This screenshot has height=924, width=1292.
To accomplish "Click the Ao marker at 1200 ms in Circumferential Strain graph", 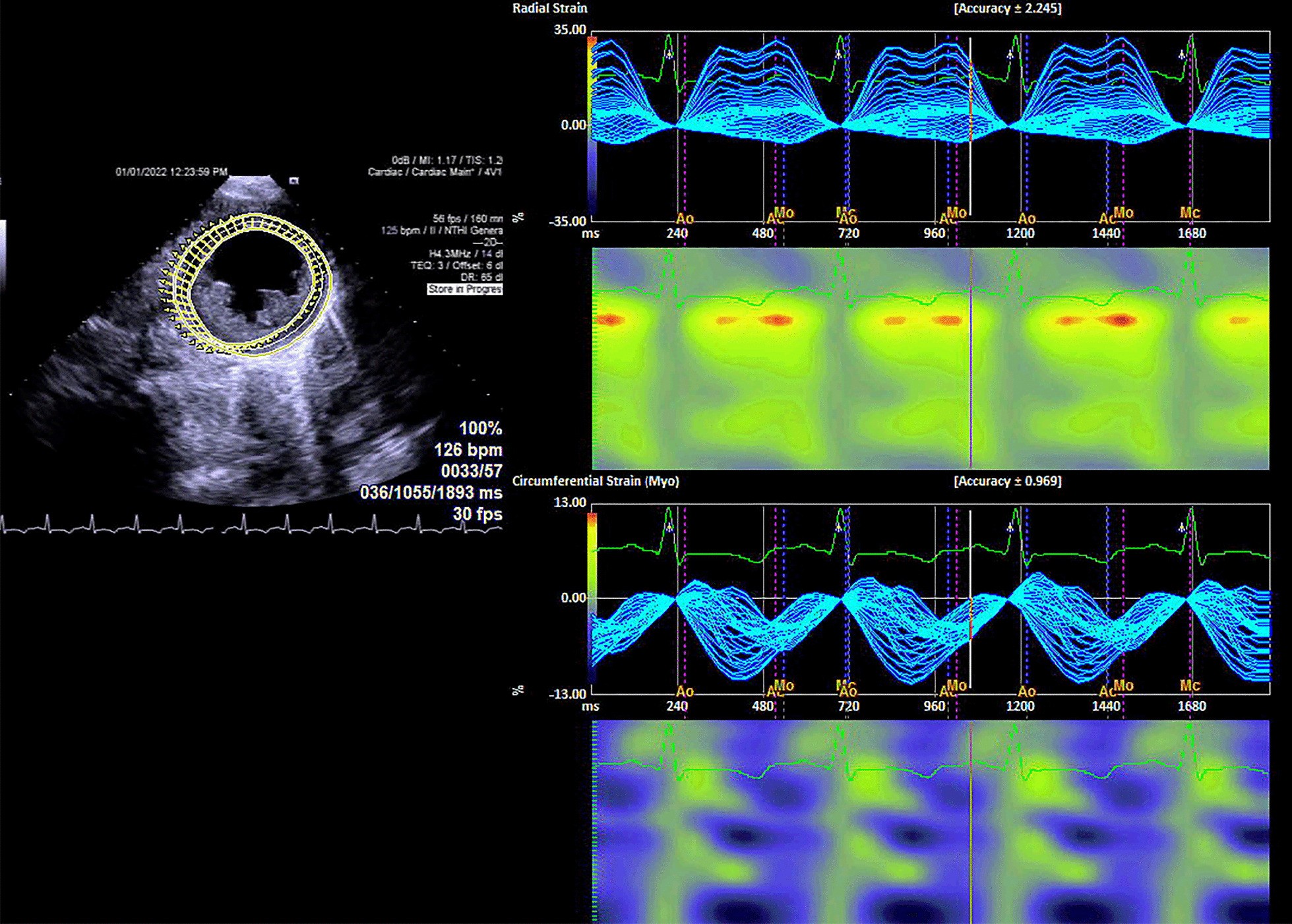I will (x=1026, y=691).
